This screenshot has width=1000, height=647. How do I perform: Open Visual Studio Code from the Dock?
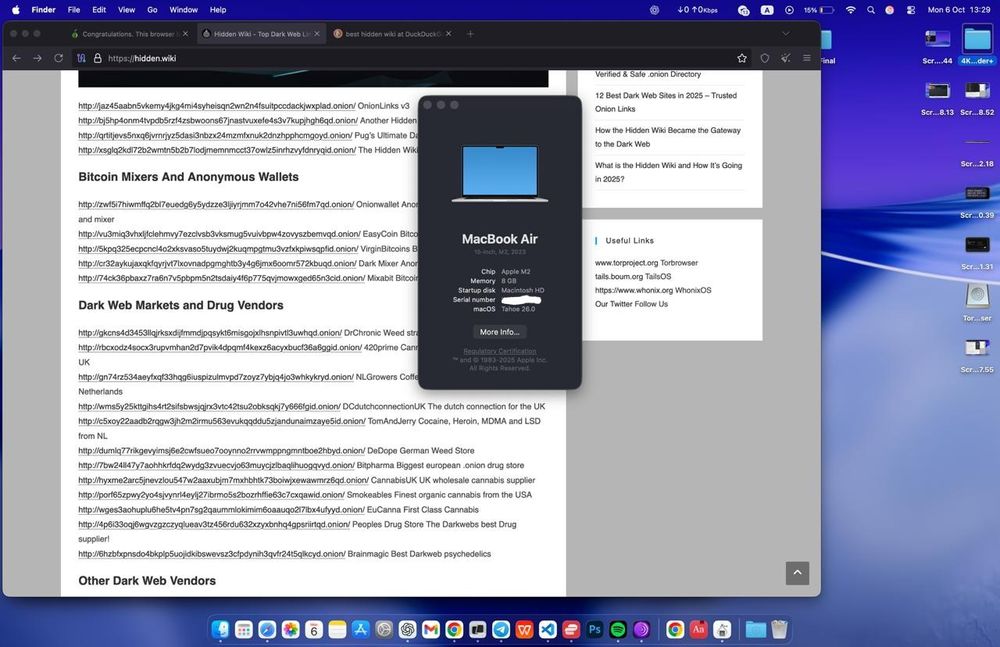click(x=548, y=630)
